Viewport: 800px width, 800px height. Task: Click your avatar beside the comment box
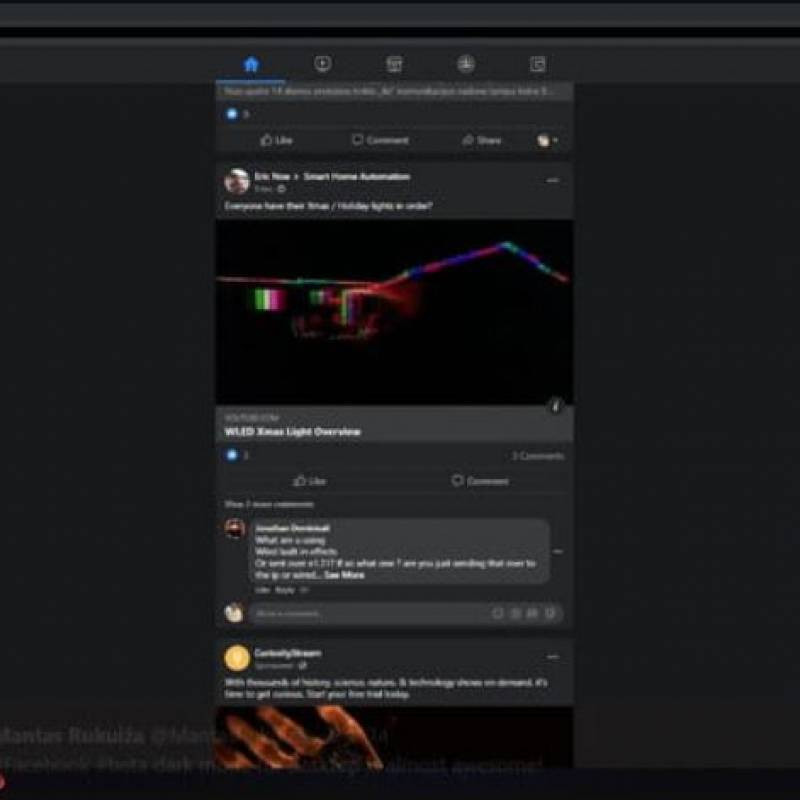pyautogui.click(x=234, y=613)
